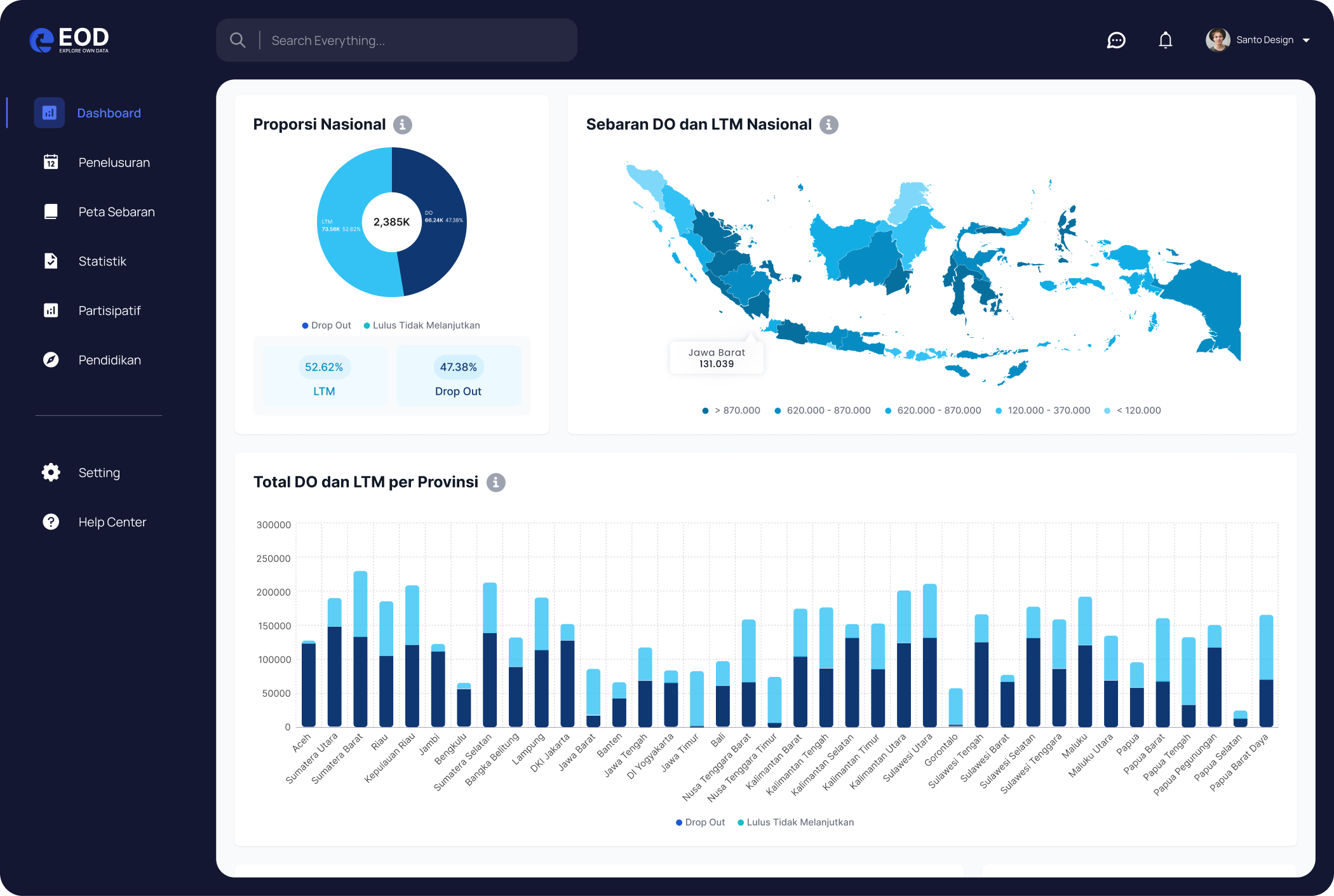Show info tooltip for Proporsi Nasional
This screenshot has width=1334, height=896.
pos(402,124)
